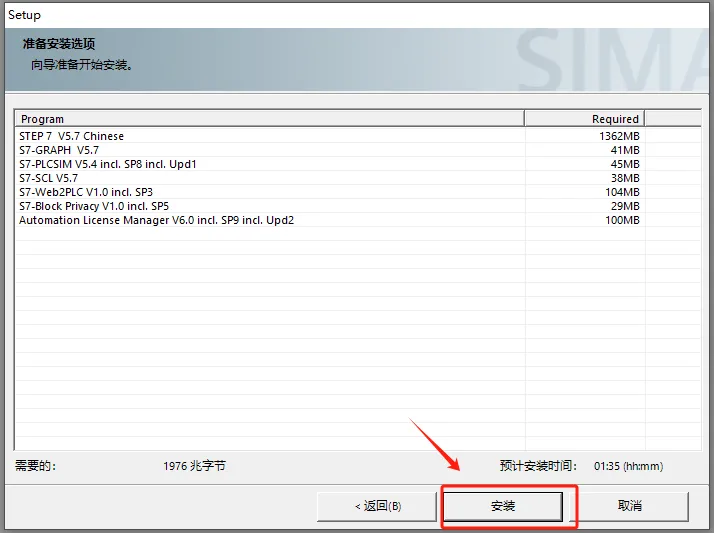Screen dimensions: 714x533
Task: Click the Required column header
Action: point(585,119)
